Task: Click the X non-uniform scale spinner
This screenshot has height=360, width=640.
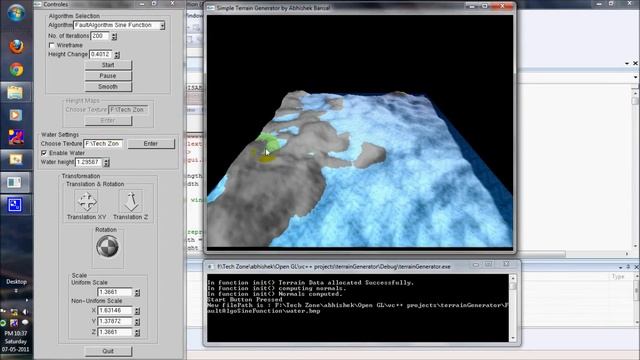Action: [137, 311]
